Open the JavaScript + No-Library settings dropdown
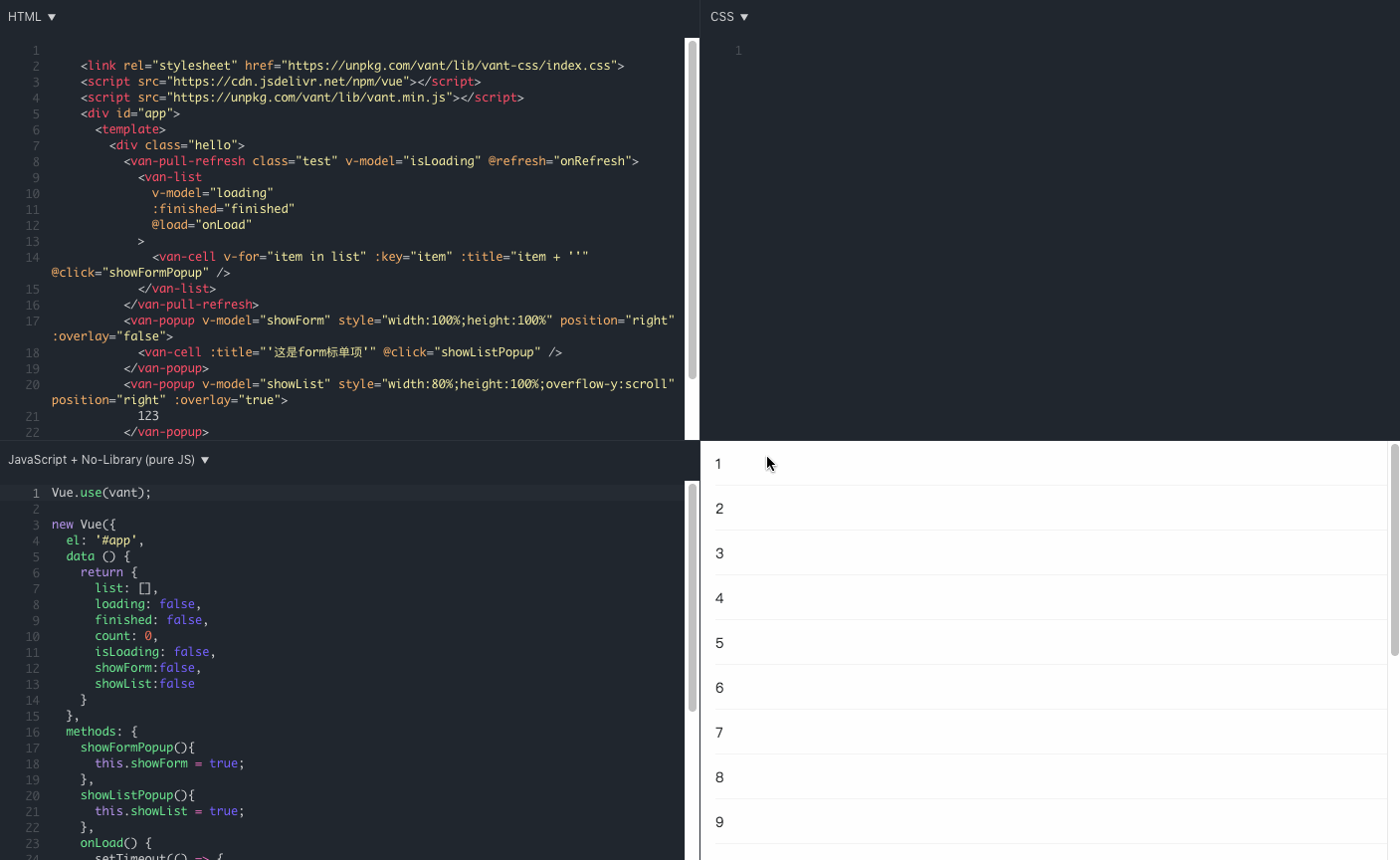The width and height of the screenshot is (1400, 860). pos(108,460)
